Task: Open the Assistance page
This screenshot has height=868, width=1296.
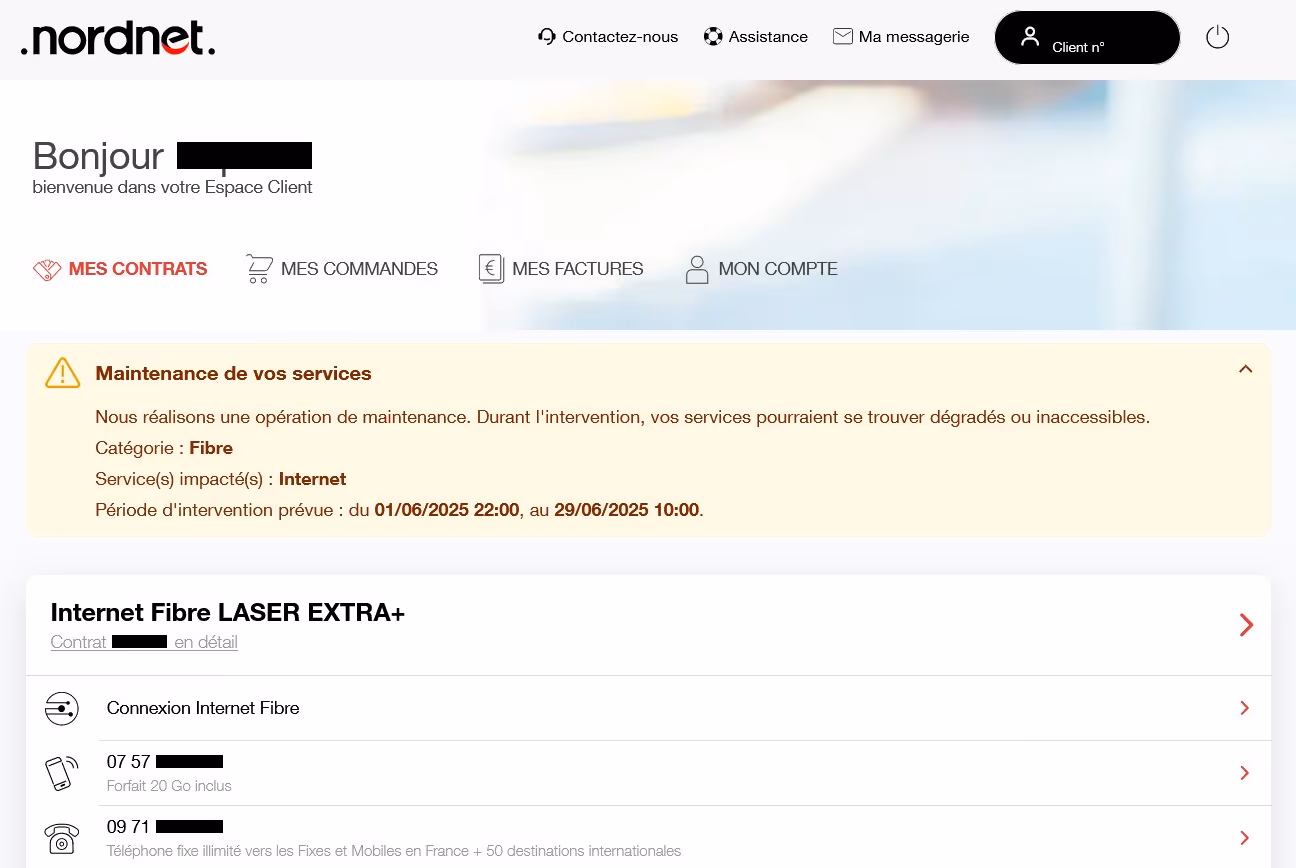Action: click(768, 37)
